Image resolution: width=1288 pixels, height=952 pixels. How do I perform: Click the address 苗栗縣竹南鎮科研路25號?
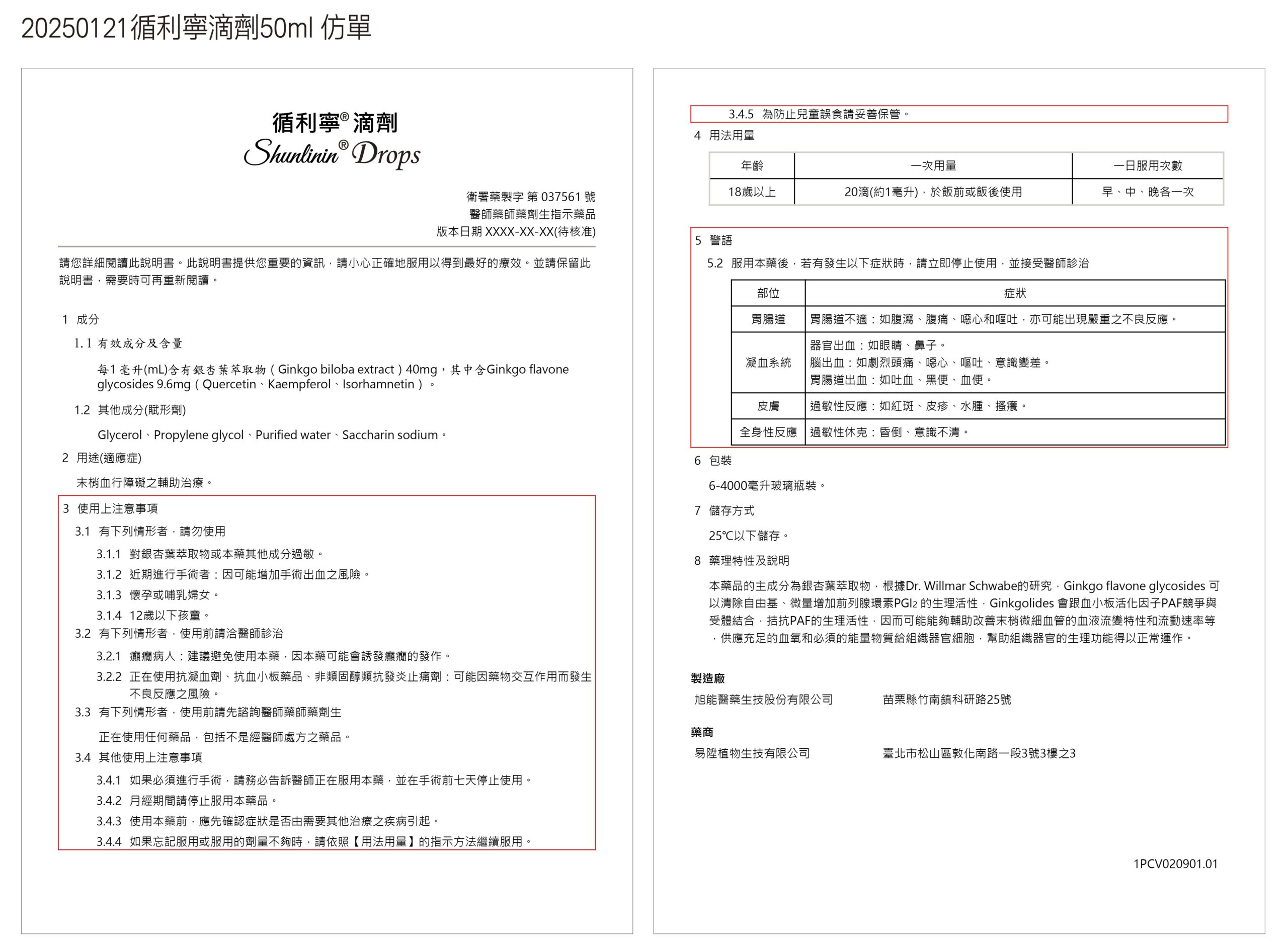(947, 700)
